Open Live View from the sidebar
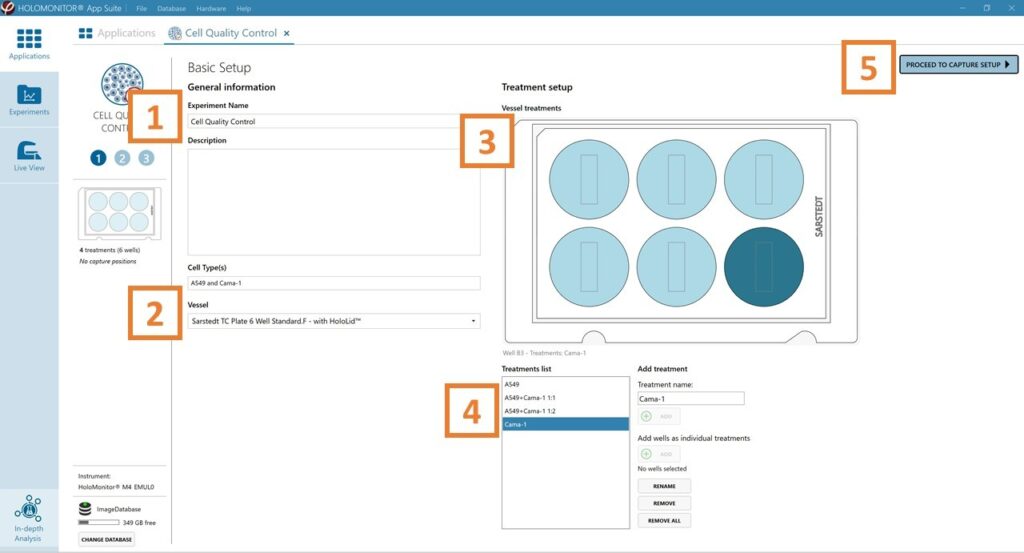This screenshot has width=1024, height=553. click(x=29, y=155)
